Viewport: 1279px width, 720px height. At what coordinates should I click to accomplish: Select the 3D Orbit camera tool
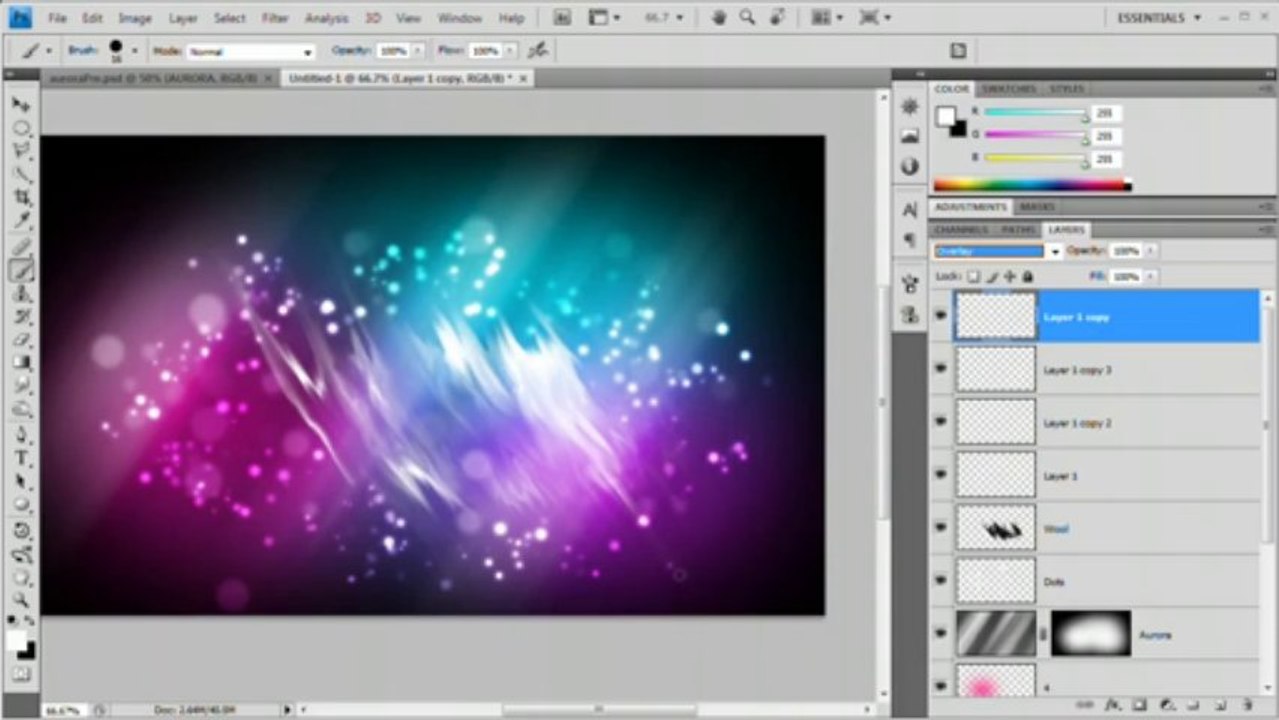[21, 554]
